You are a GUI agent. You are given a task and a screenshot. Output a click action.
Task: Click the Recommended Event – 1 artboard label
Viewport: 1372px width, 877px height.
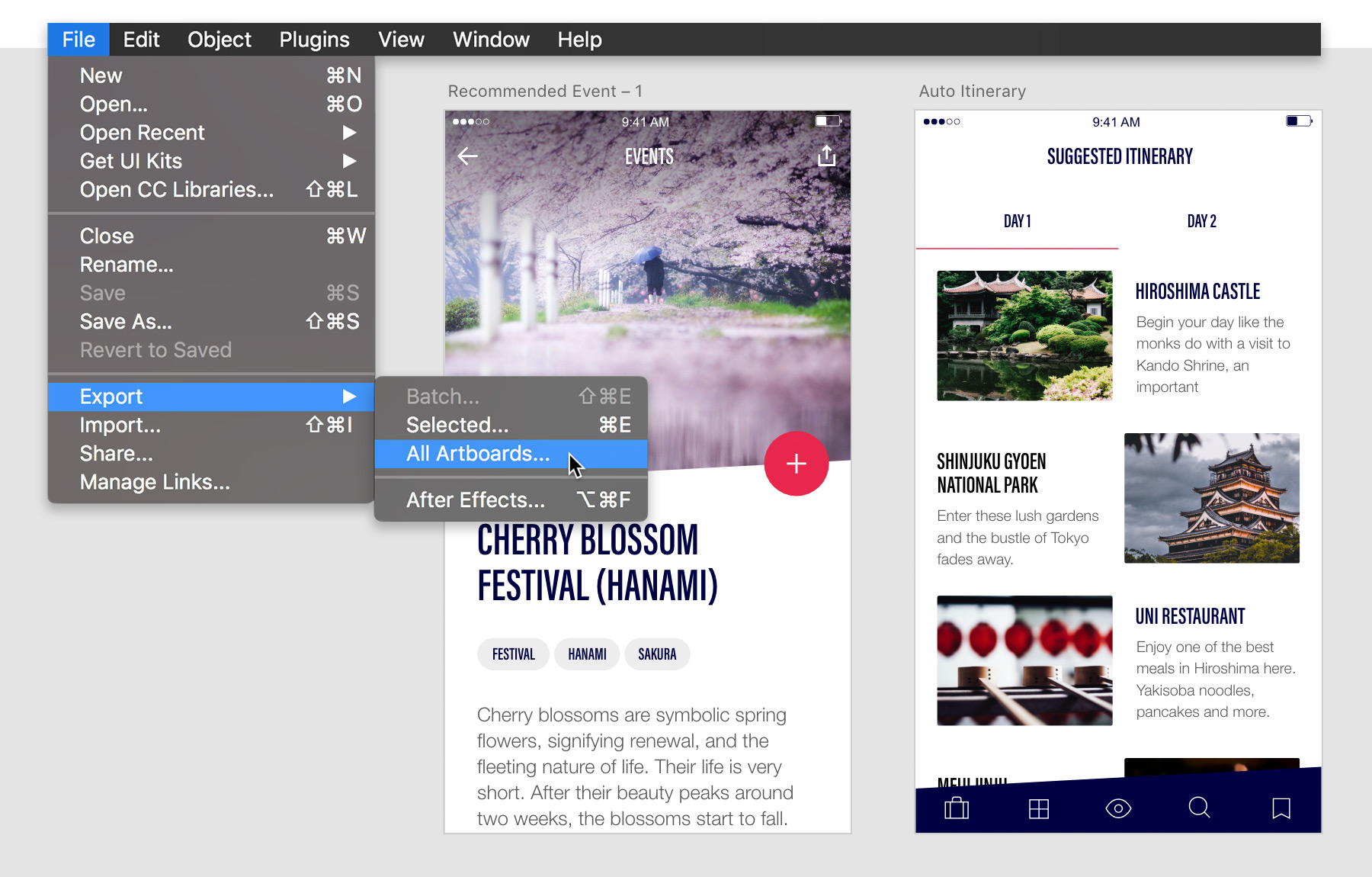click(545, 92)
